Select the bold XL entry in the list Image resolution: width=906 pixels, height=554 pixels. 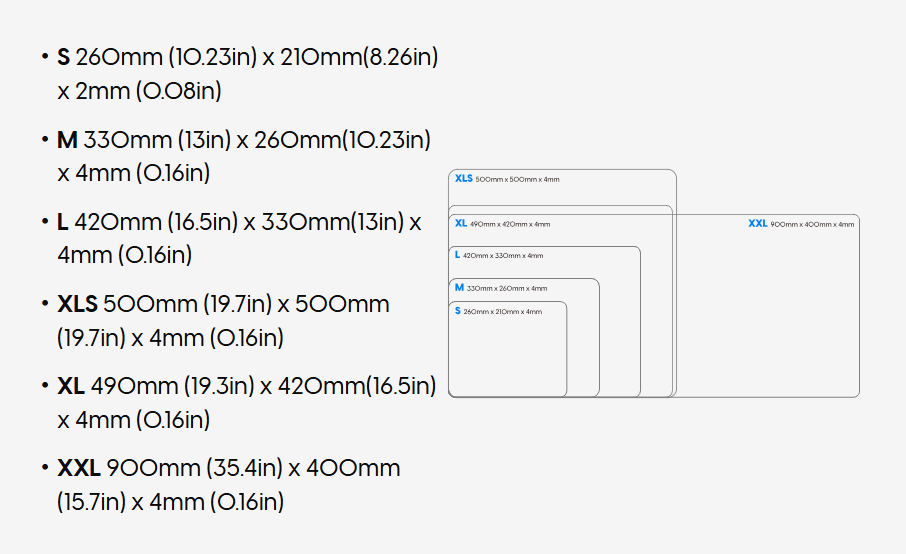(x=71, y=386)
